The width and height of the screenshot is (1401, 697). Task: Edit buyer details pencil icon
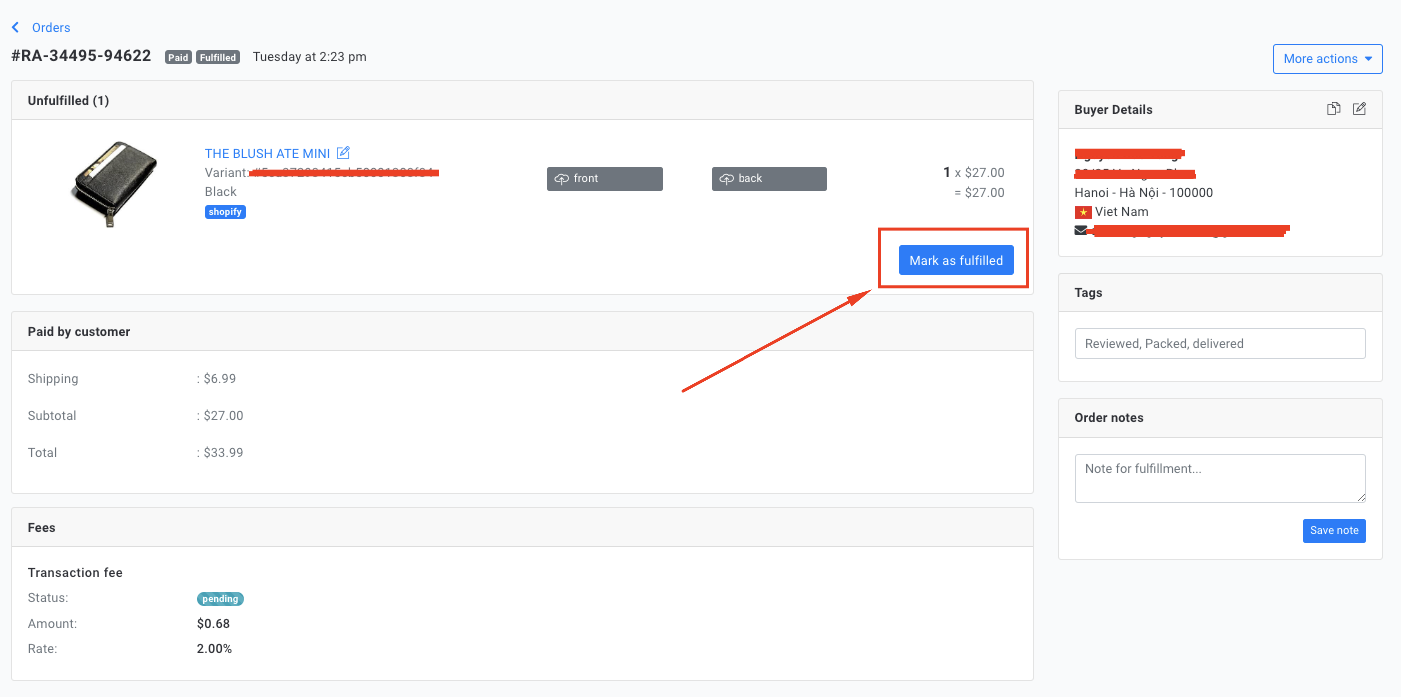point(1359,109)
